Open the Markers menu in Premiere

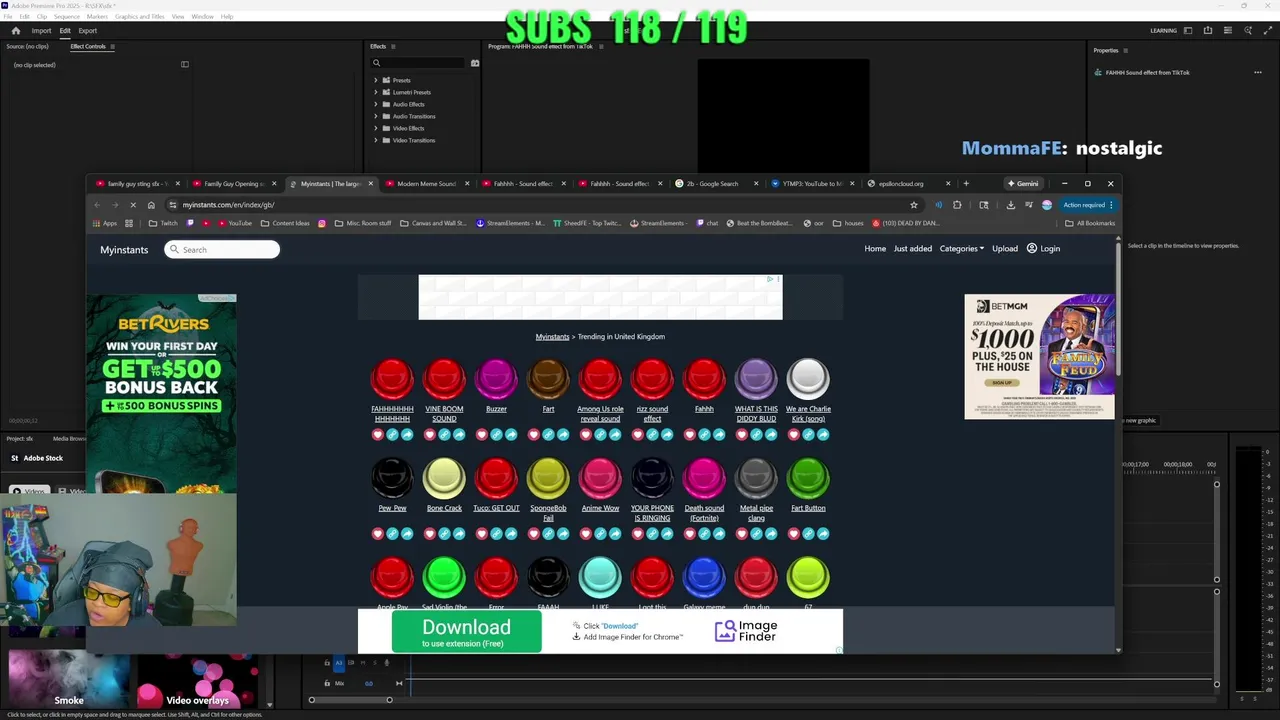[x=97, y=17]
